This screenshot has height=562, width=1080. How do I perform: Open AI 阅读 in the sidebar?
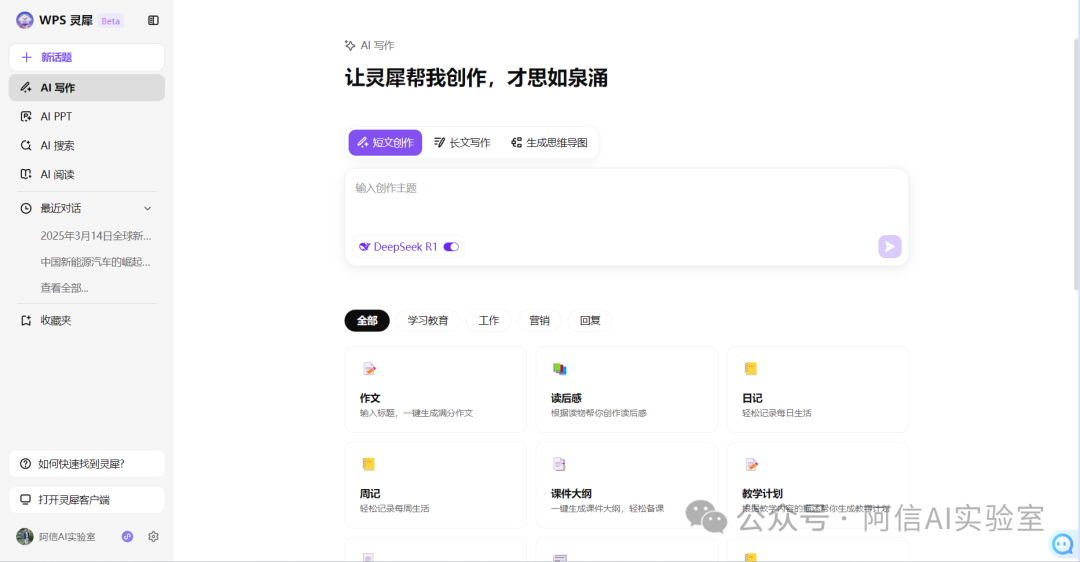pyautogui.click(x=87, y=174)
